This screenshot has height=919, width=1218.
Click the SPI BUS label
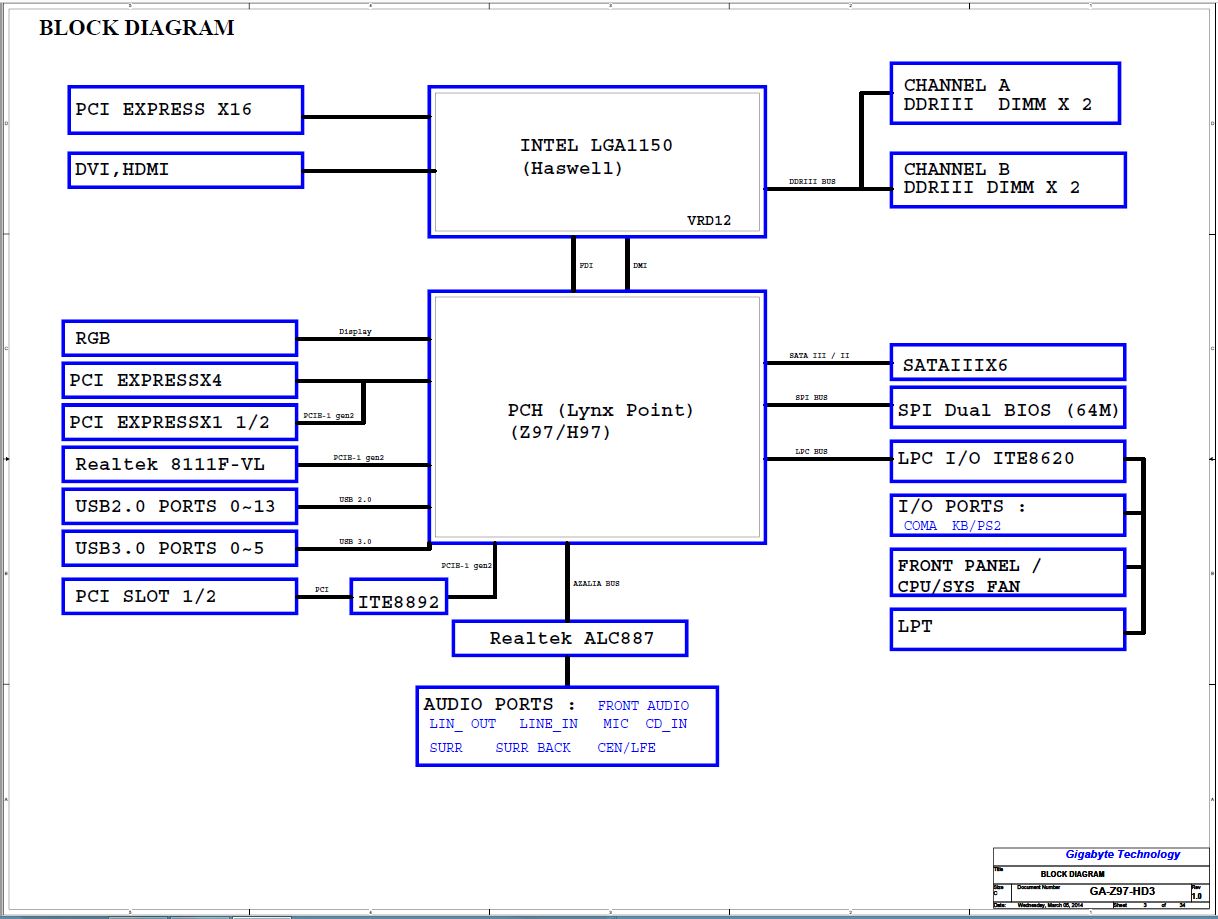point(811,397)
